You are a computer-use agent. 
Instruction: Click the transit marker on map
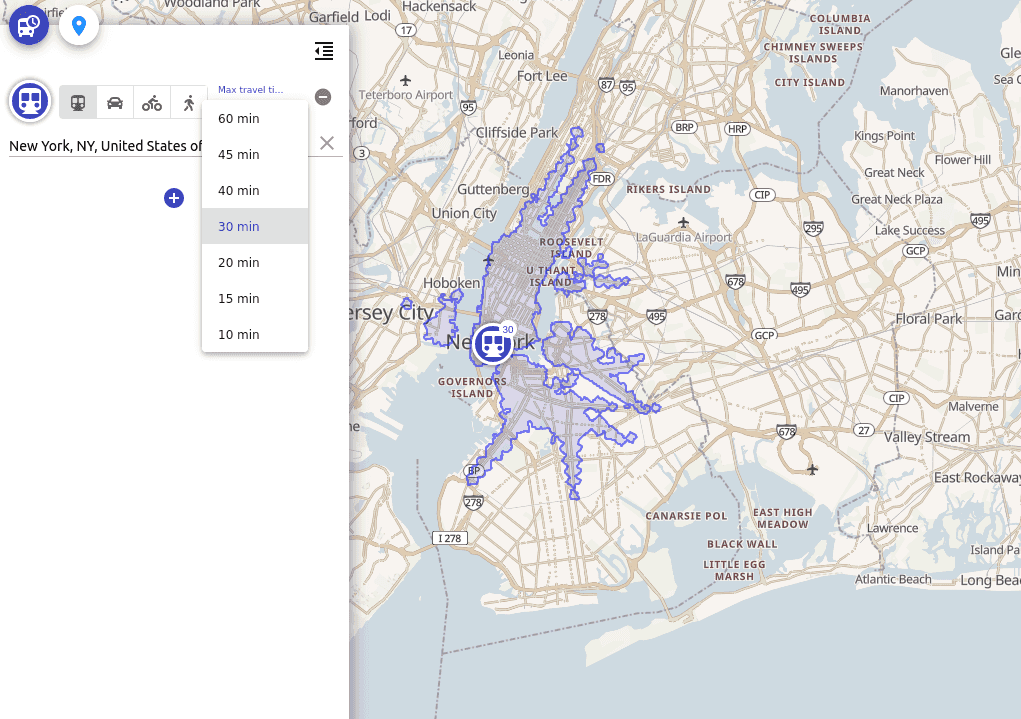(x=492, y=343)
